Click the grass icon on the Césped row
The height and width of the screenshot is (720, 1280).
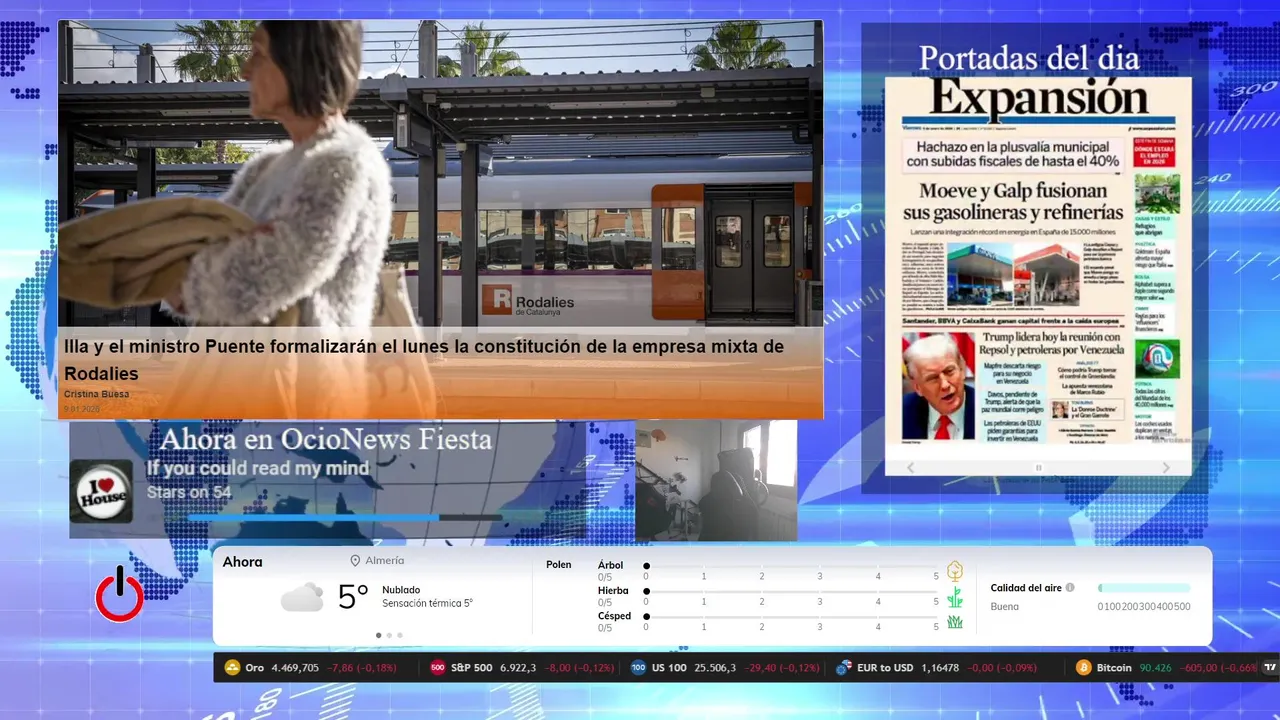coord(955,622)
